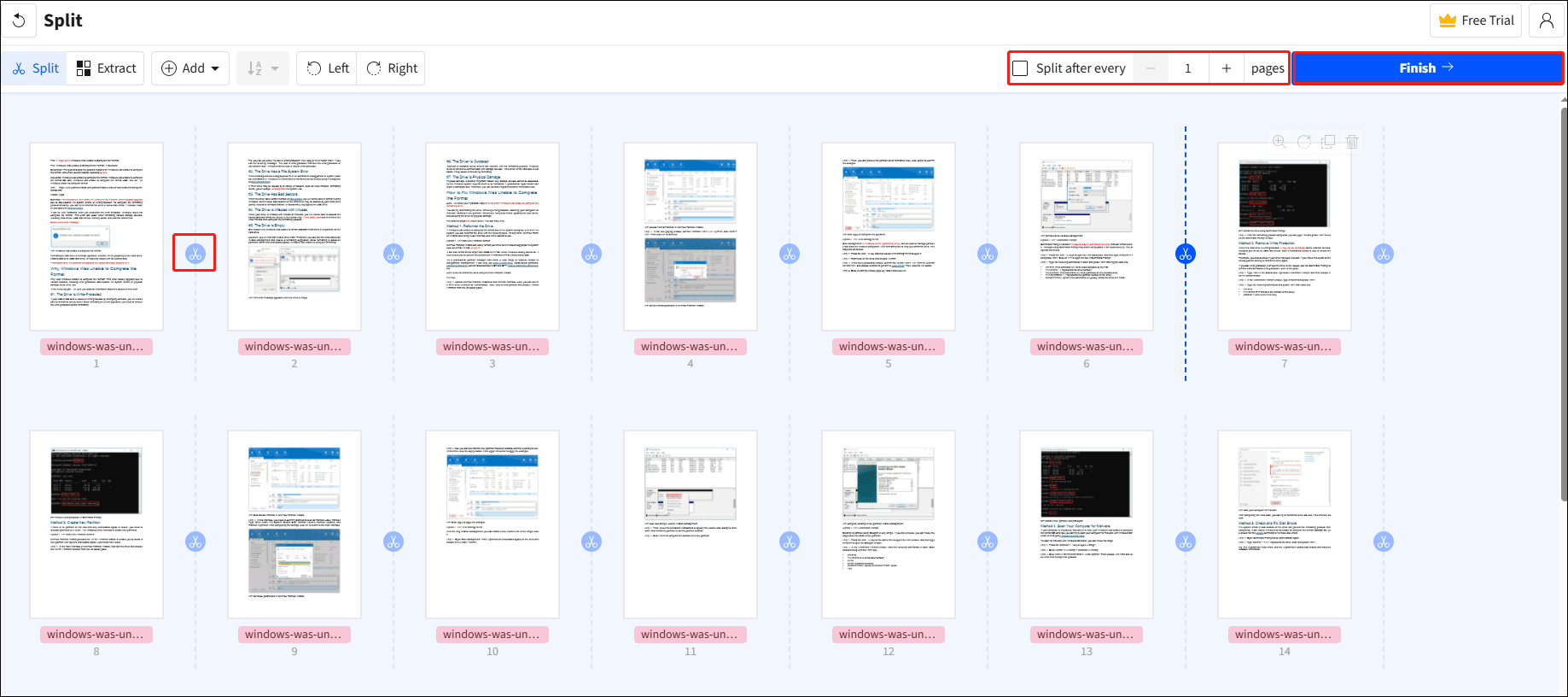Rotate page 7 using the rotate icon

(1304, 142)
